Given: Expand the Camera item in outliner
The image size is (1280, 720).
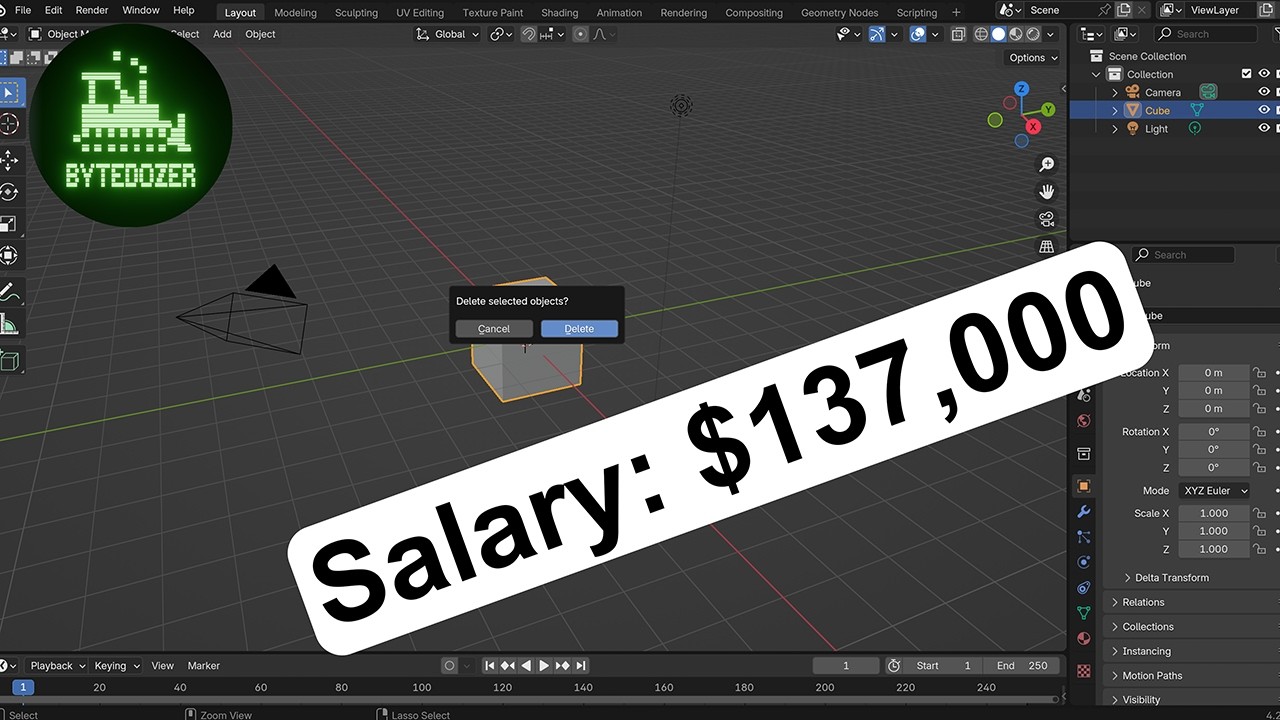Looking at the screenshot, I should click(x=1115, y=92).
